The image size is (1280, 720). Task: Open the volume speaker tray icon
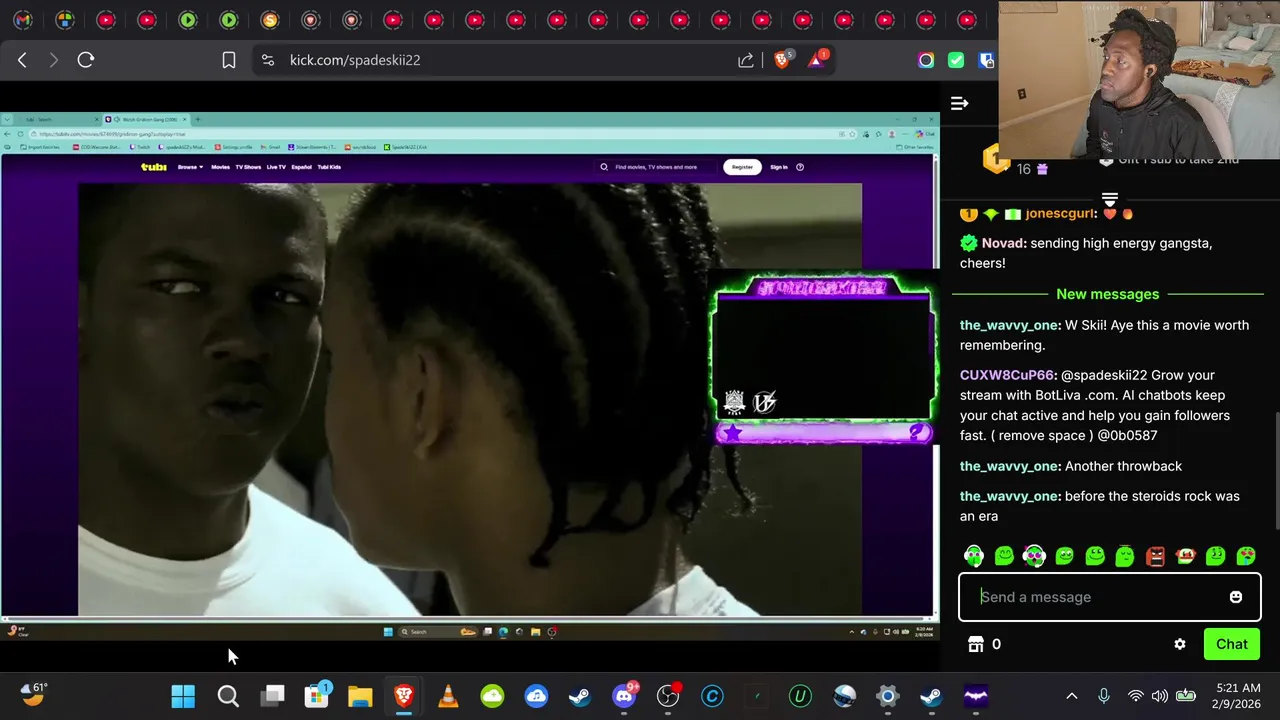coord(1160,696)
